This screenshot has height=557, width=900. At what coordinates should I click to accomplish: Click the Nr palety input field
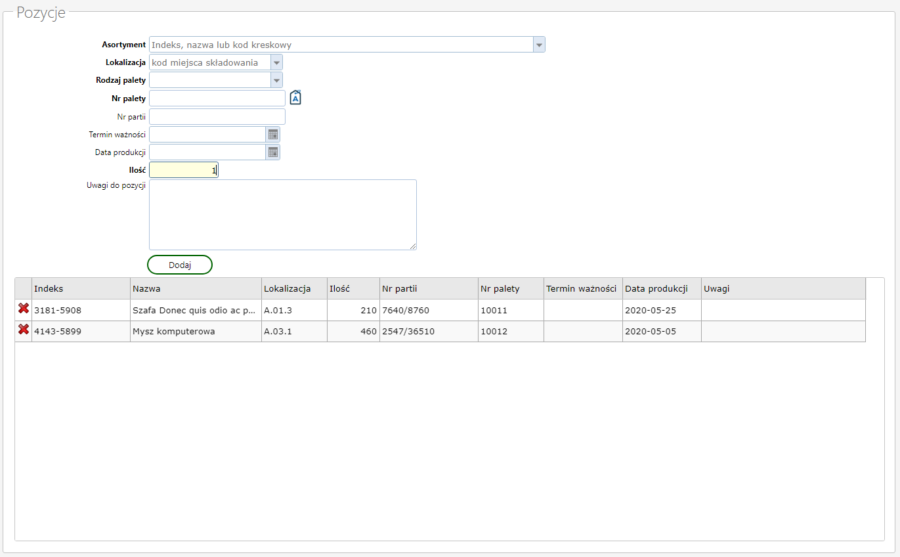(x=217, y=98)
